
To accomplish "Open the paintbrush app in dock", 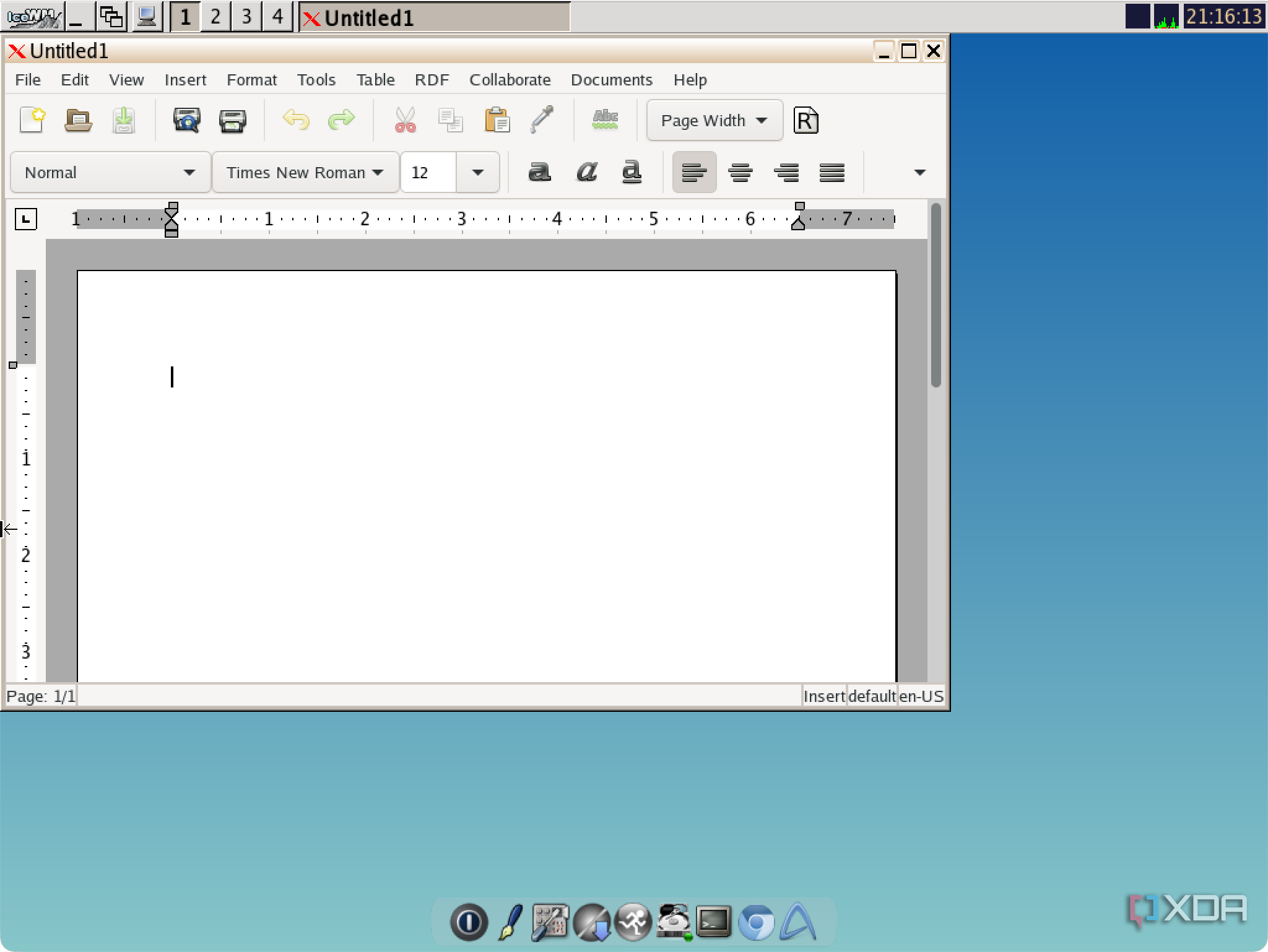I will coord(510,922).
